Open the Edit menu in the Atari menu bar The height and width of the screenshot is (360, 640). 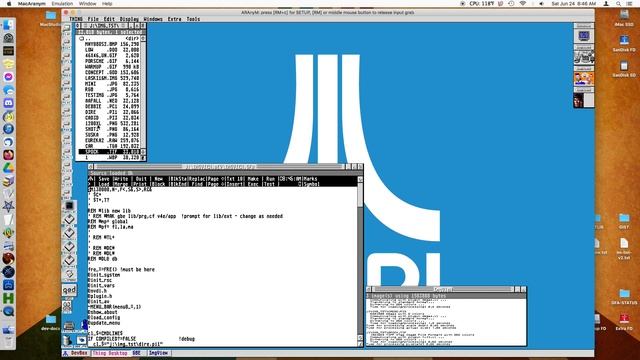pos(109,19)
